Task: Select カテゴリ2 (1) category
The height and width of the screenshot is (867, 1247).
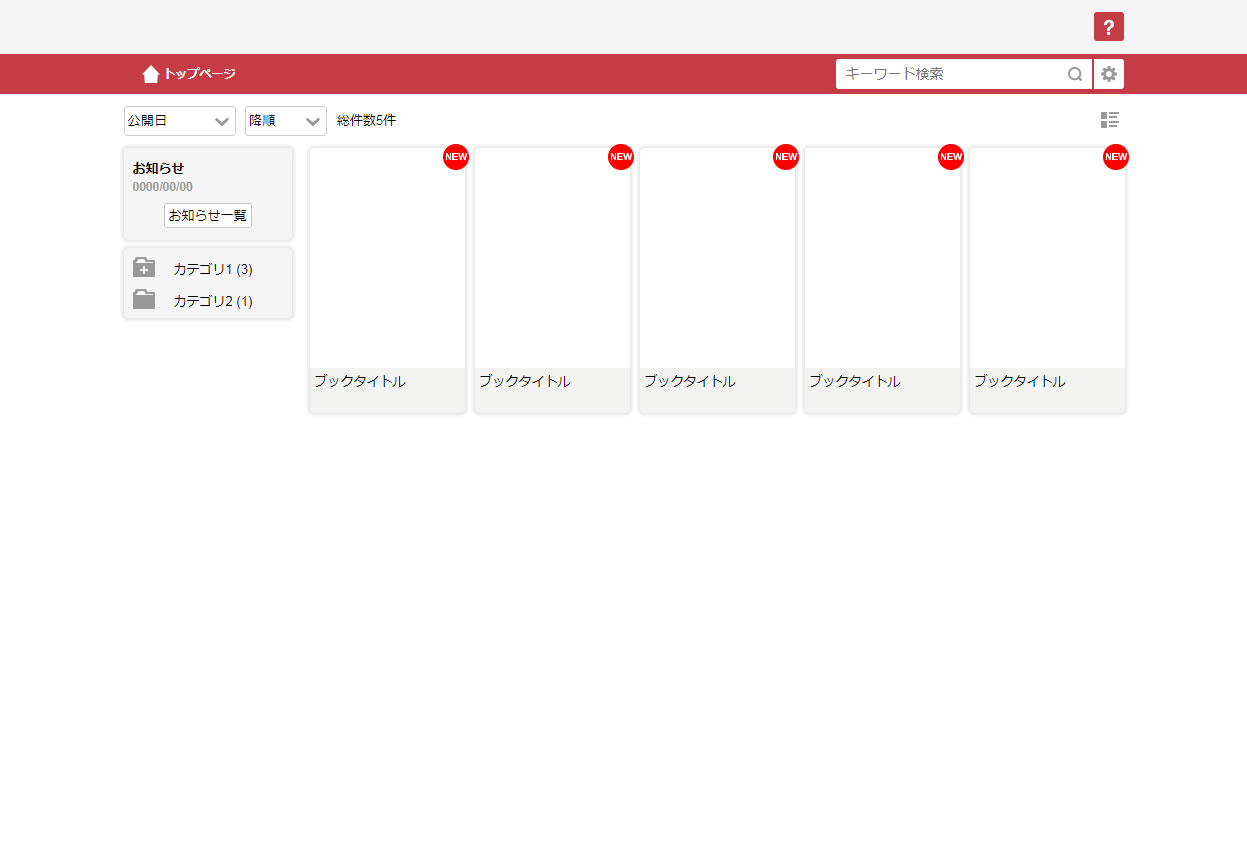Action: coord(213,301)
